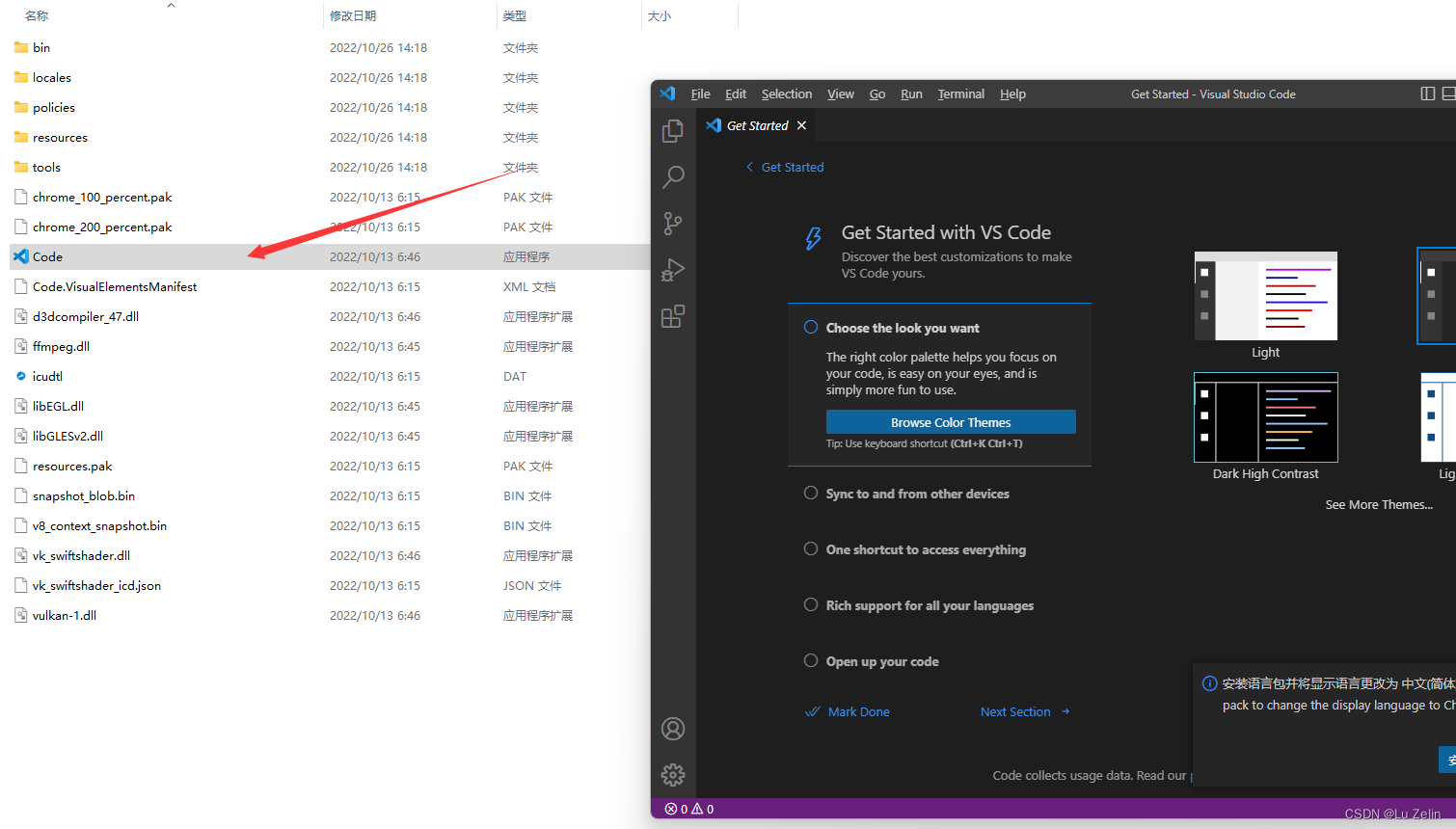Open the Selection menu
1456x829 pixels.
(787, 94)
